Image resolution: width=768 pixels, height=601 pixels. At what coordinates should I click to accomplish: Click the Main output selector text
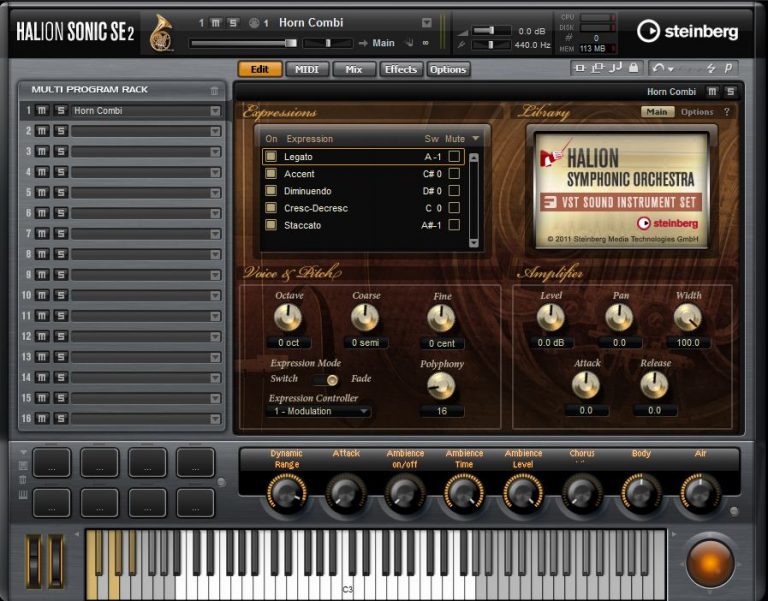[x=383, y=43]
